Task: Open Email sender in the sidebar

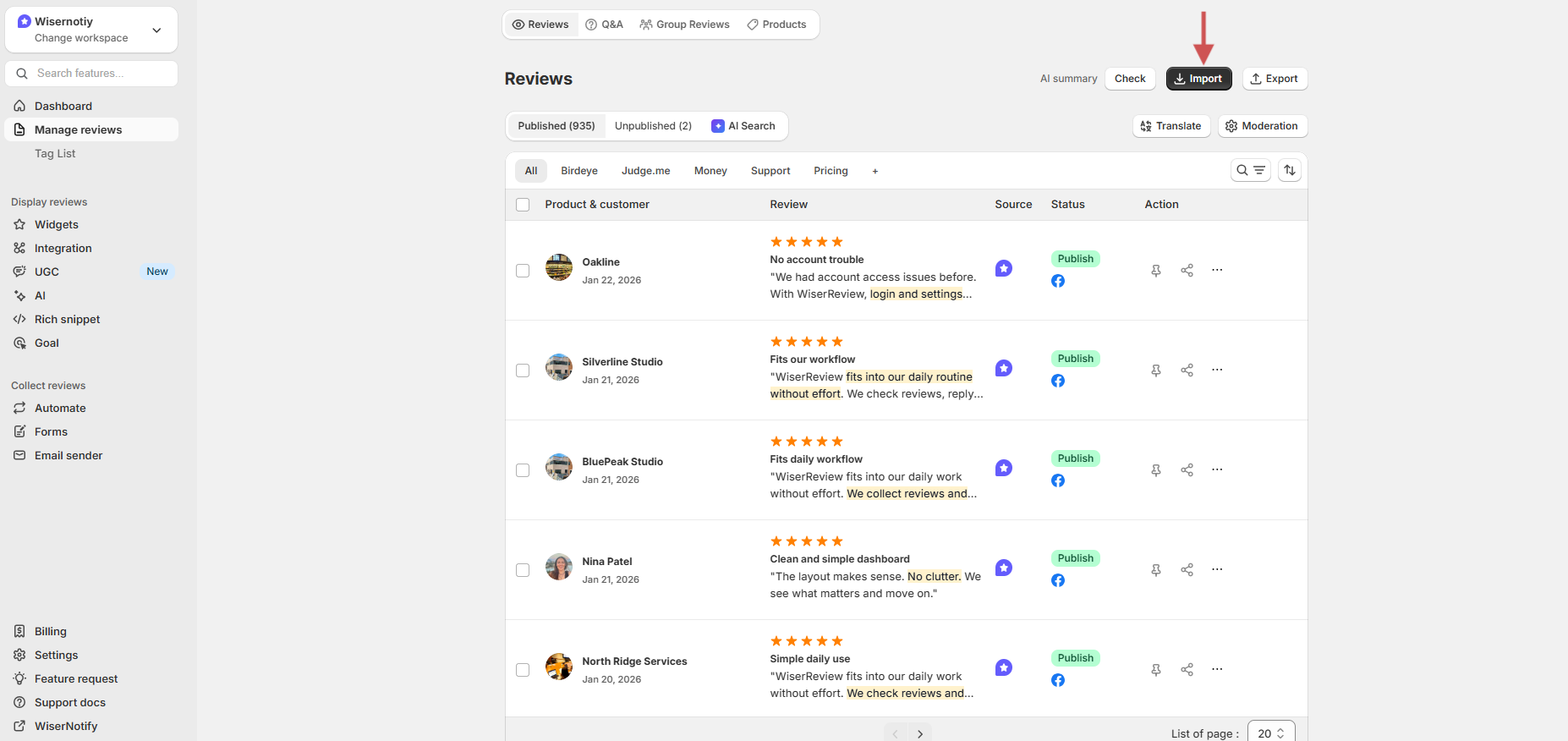Action: tap(91, 455)
